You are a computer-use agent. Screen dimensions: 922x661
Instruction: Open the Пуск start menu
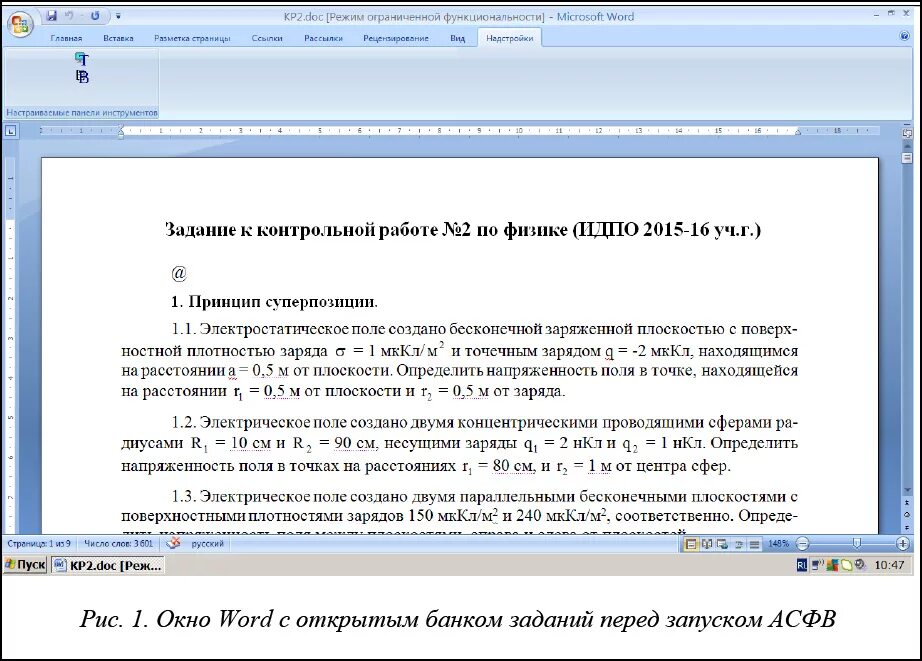tap(25, 565)
